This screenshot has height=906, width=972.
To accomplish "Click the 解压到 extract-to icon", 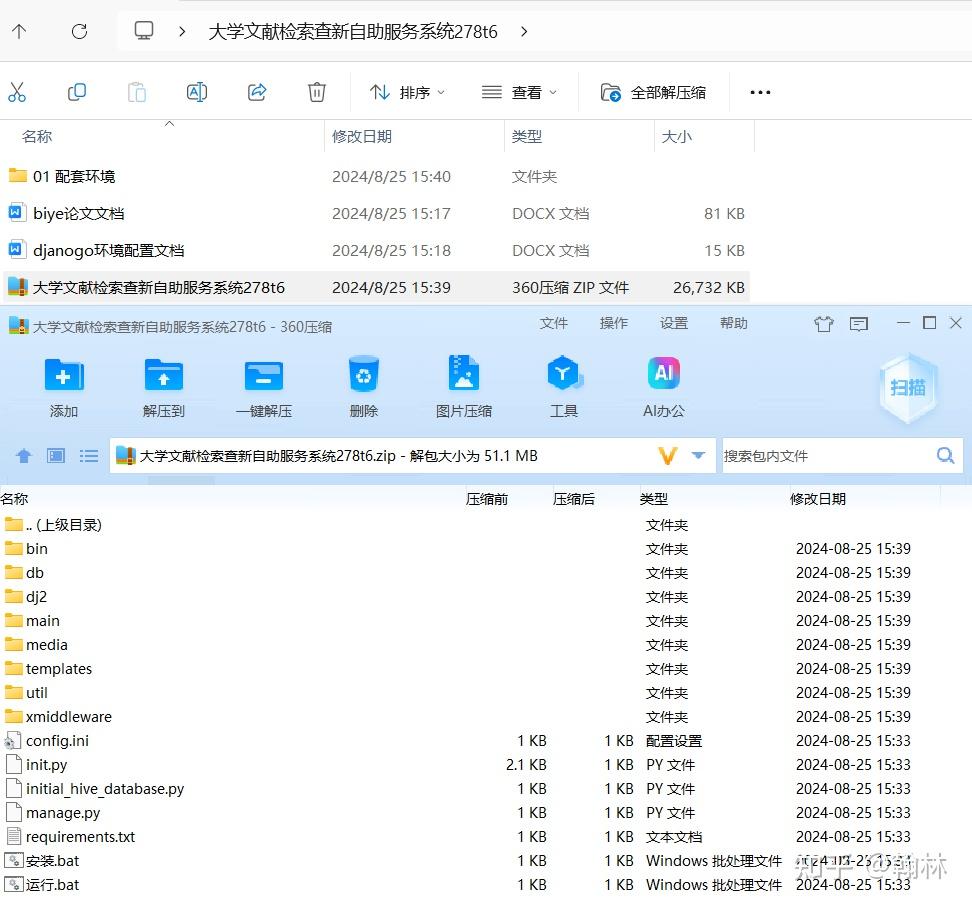I will coord(164,375).
